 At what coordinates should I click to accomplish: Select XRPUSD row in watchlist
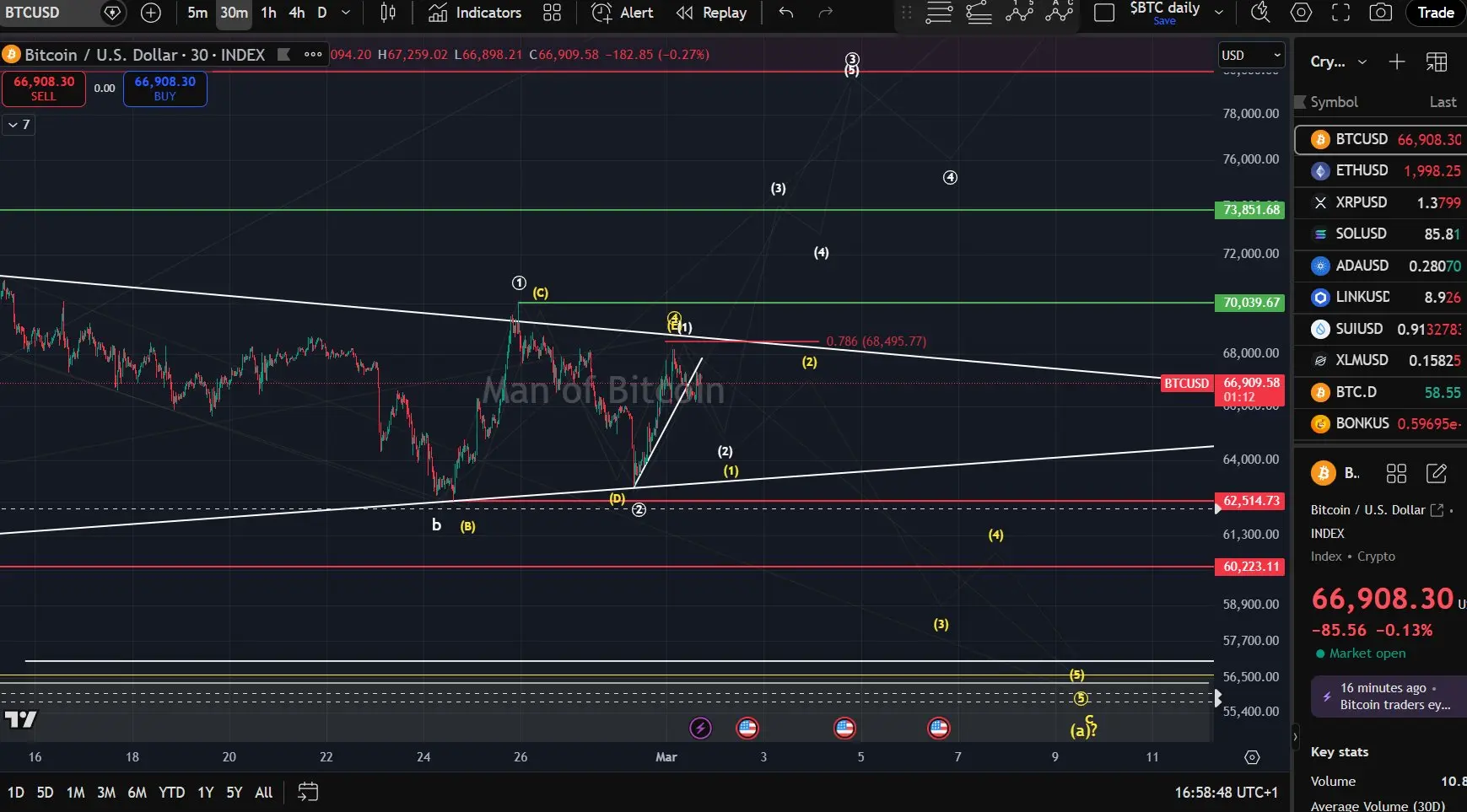click(x=1381, y=202)
